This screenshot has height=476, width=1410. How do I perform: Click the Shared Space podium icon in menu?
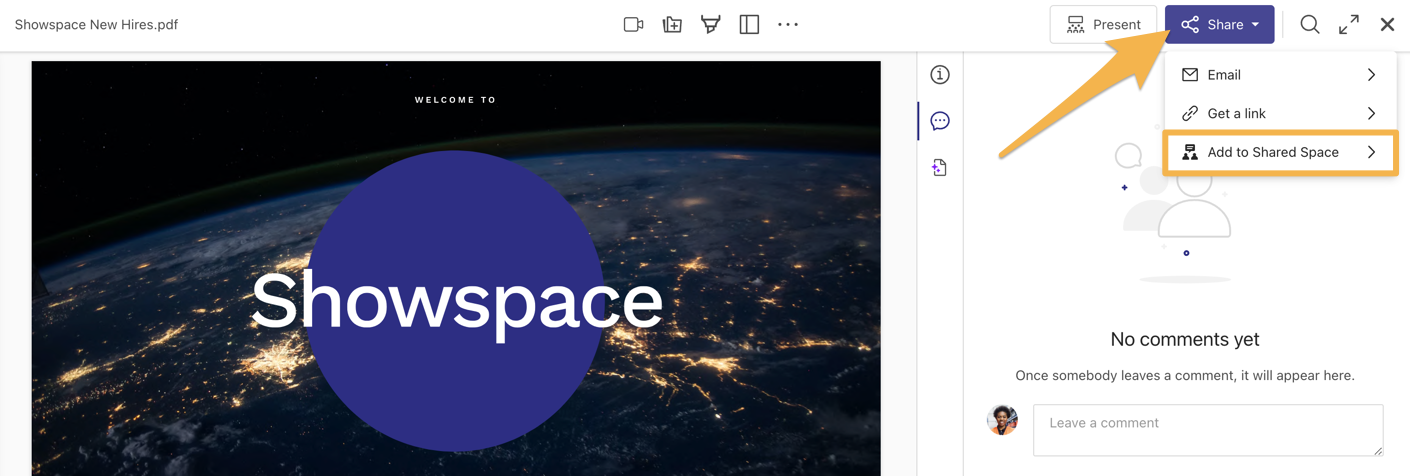[x=1190, y=152]
